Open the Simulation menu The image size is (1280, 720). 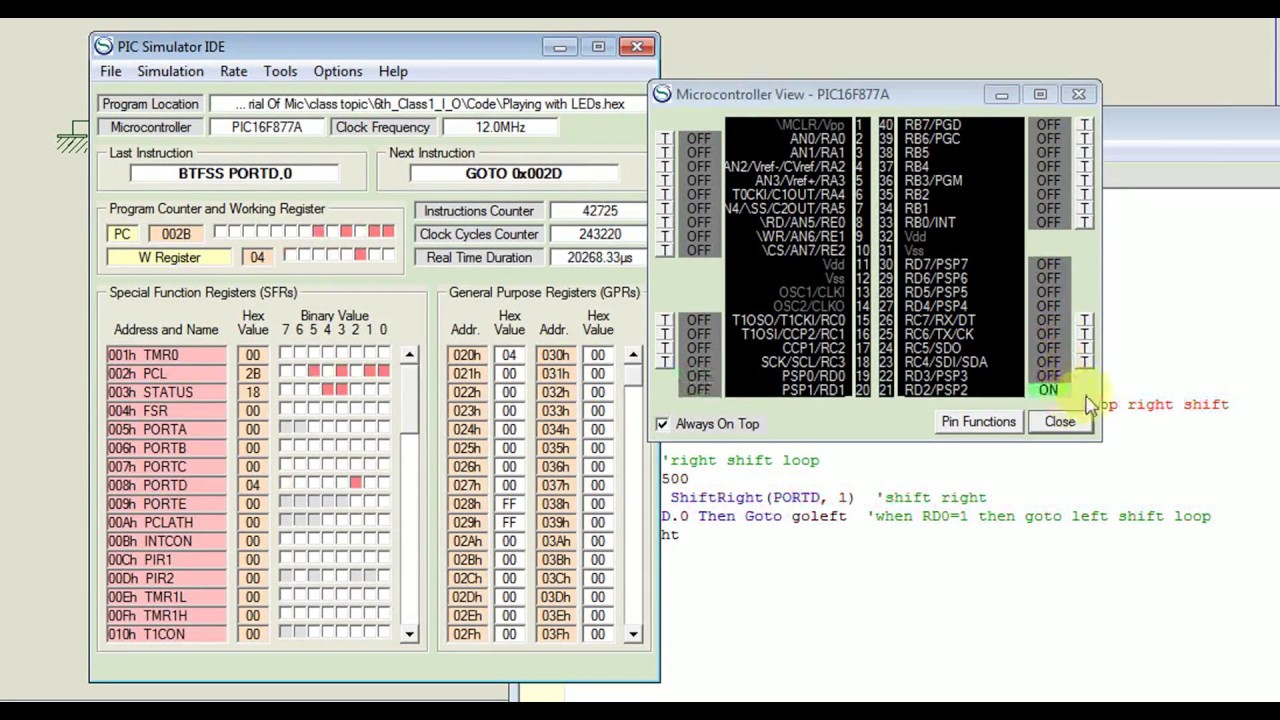(x=170, y=71)
